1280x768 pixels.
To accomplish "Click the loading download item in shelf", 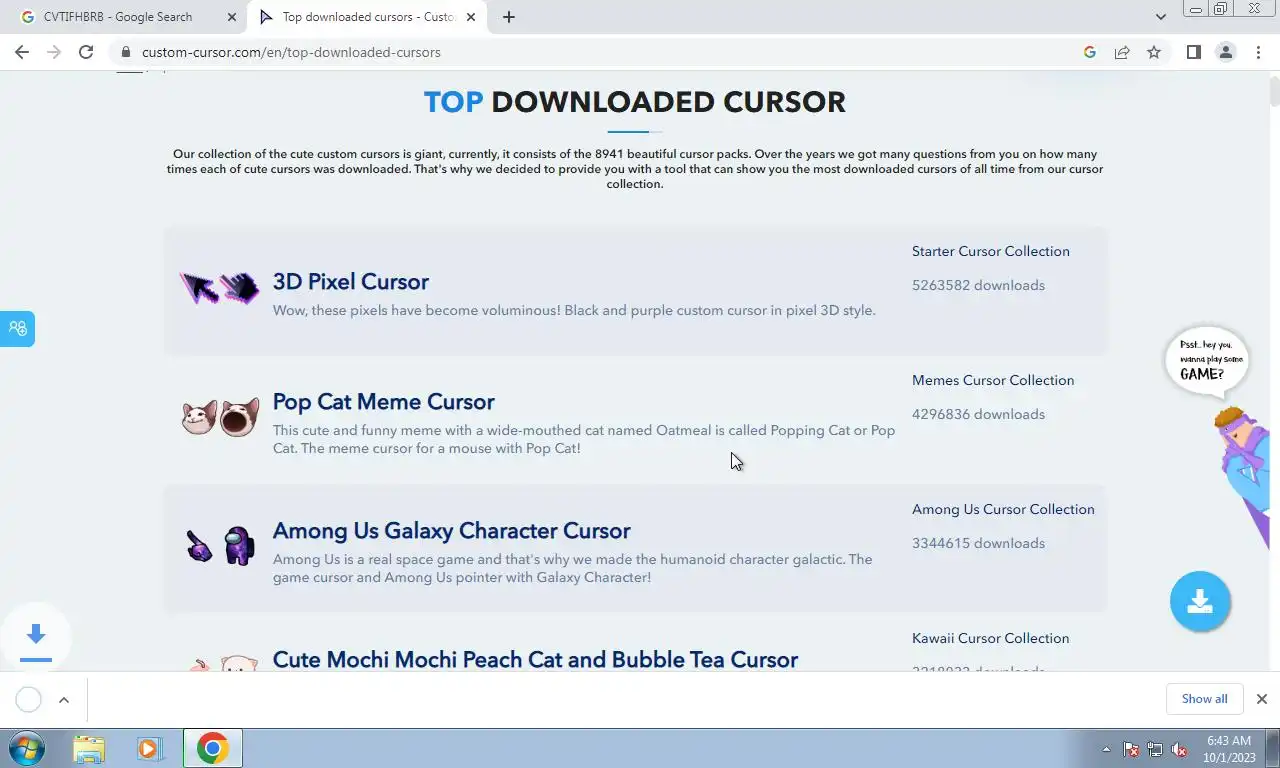I will click(29, 699).
